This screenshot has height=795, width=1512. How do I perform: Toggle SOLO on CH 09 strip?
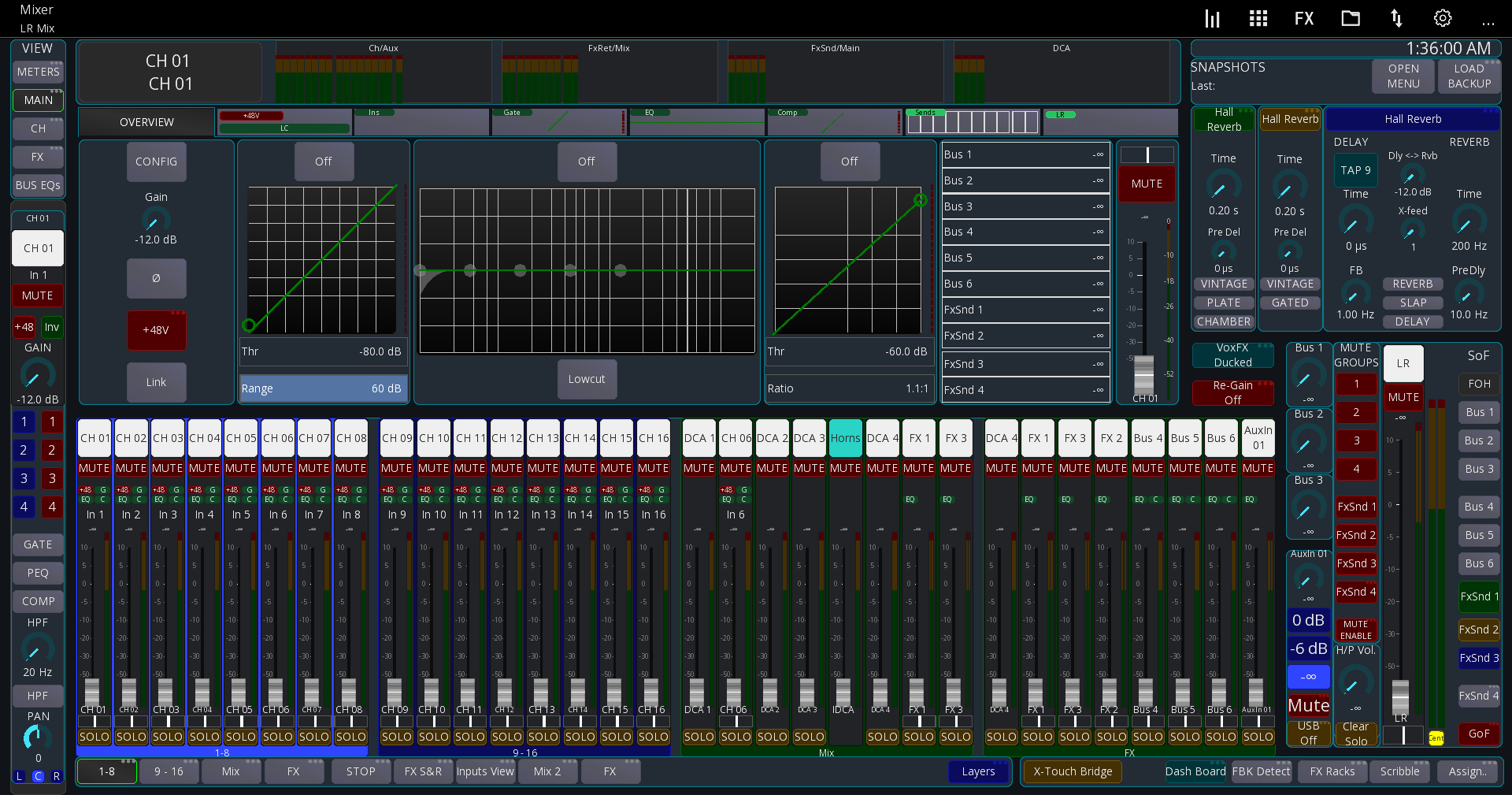[x=396, y=737]
